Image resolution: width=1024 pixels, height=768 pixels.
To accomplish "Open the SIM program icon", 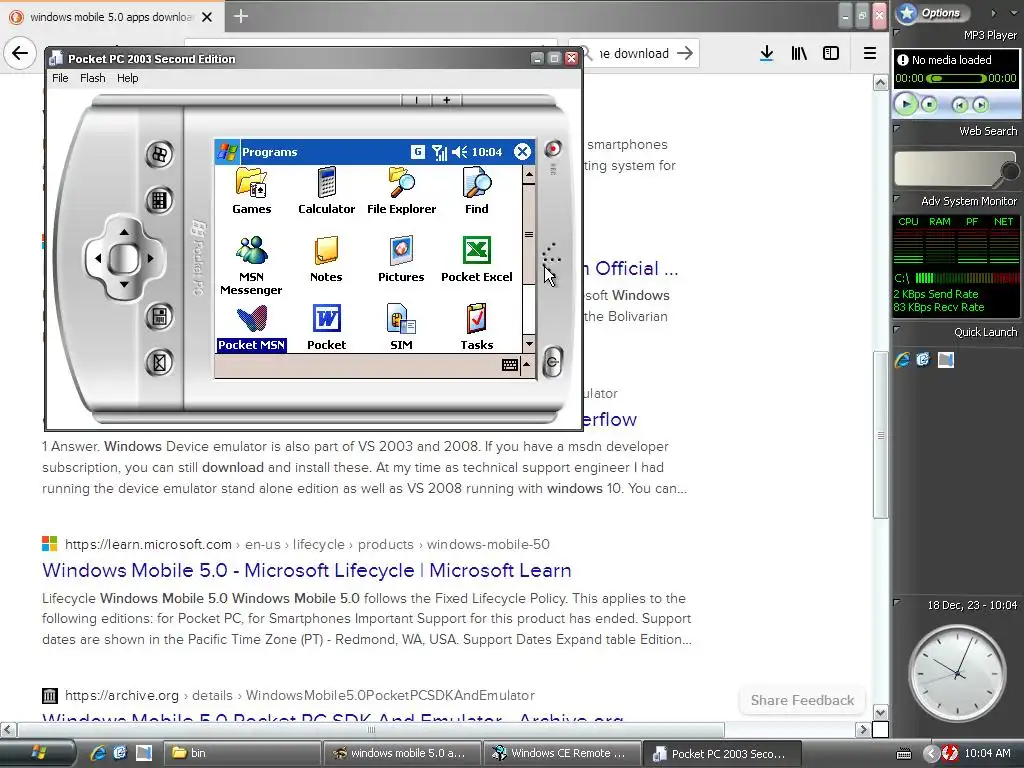I will [401, 328].
